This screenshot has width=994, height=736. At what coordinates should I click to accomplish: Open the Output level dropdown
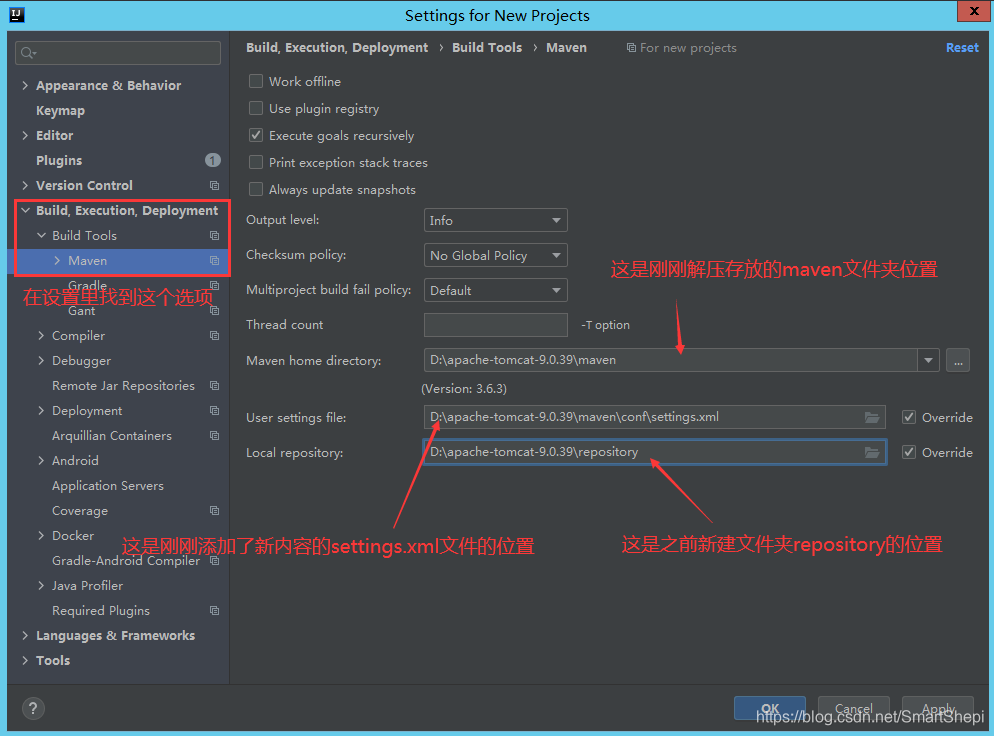(495, 221)
